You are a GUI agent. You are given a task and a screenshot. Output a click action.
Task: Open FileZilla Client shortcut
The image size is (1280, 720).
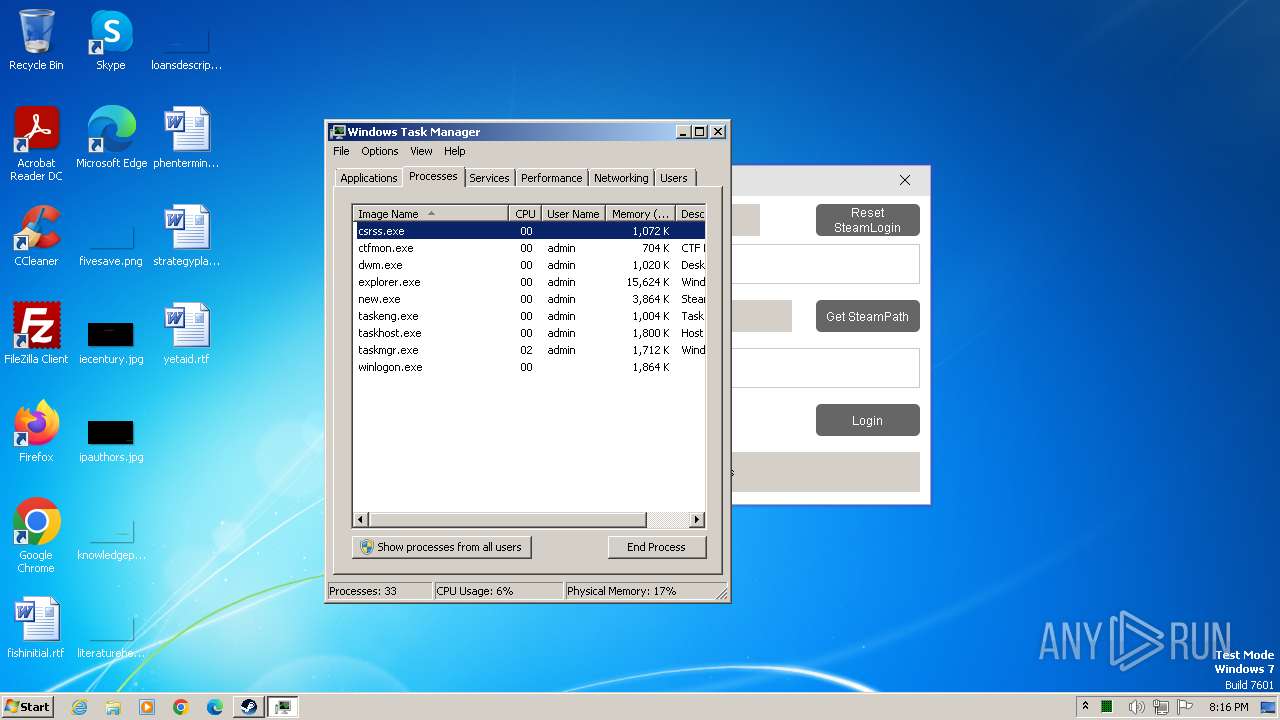(36, 334)
